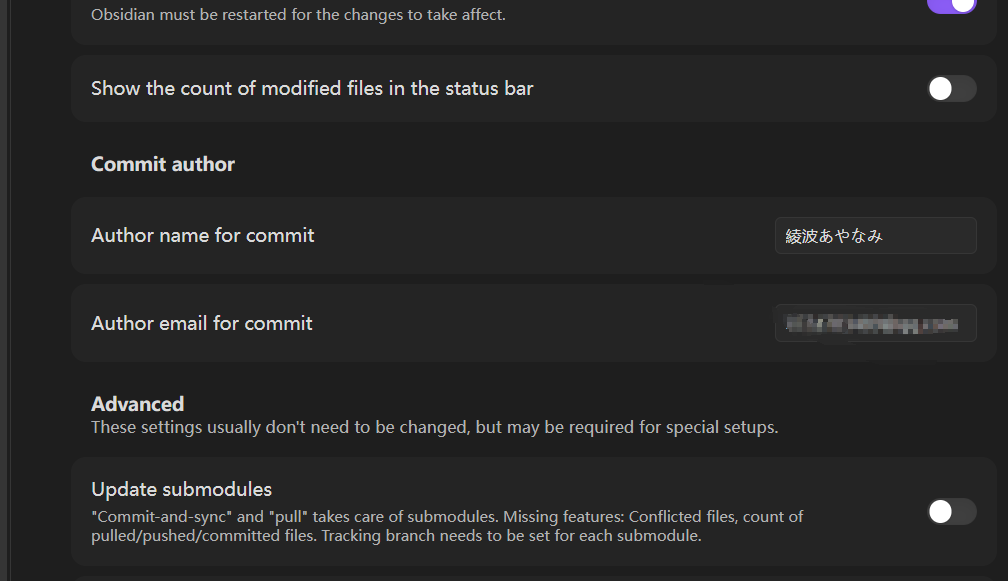This screenshot has width=1008, height=581.
Task: Click the 'Author name for commit' label
Action: (202, 235)
